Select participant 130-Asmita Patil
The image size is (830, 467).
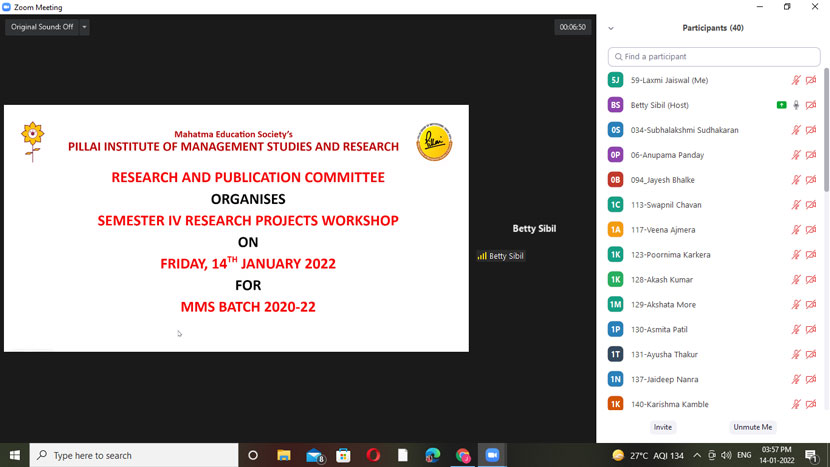click(x=712, y=329)
